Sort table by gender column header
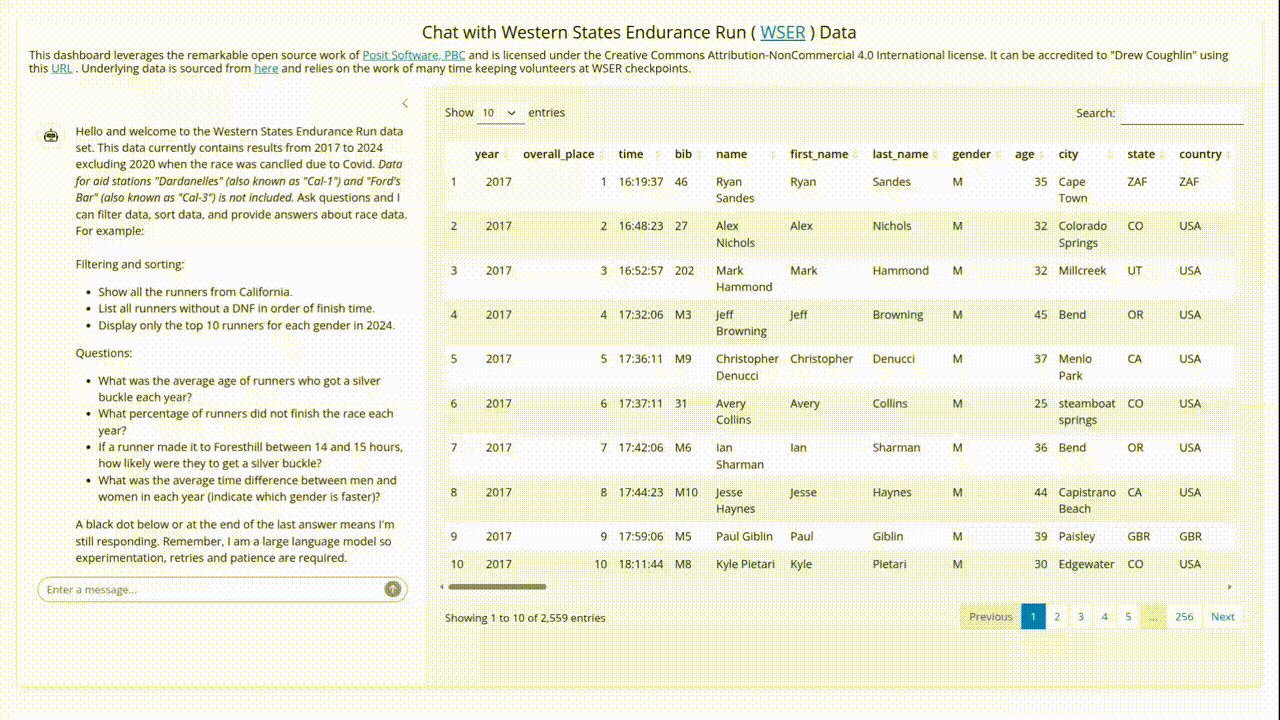Viewport: 1280px width, 720px height. coord(971,155)
